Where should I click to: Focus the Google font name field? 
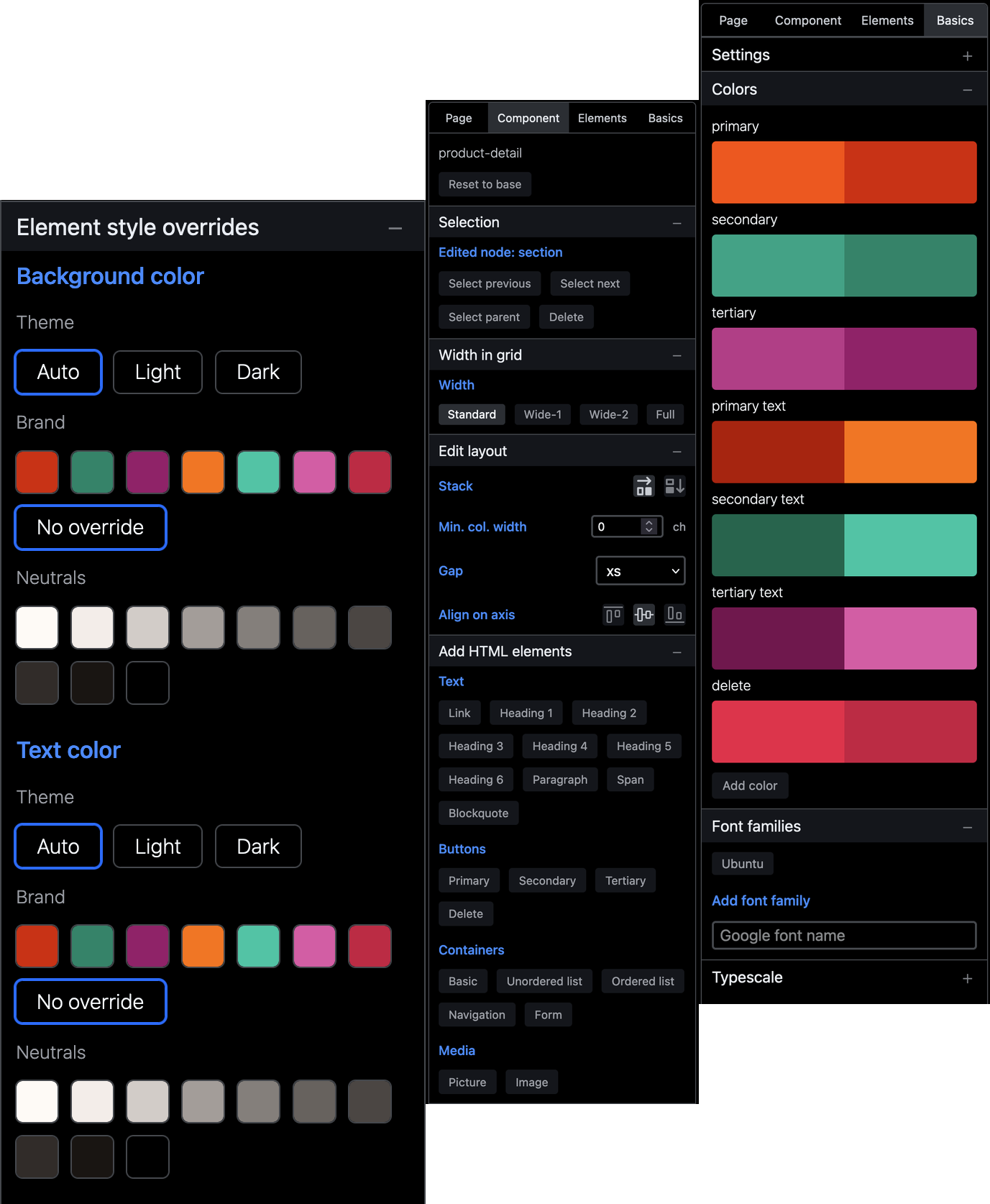843,936
